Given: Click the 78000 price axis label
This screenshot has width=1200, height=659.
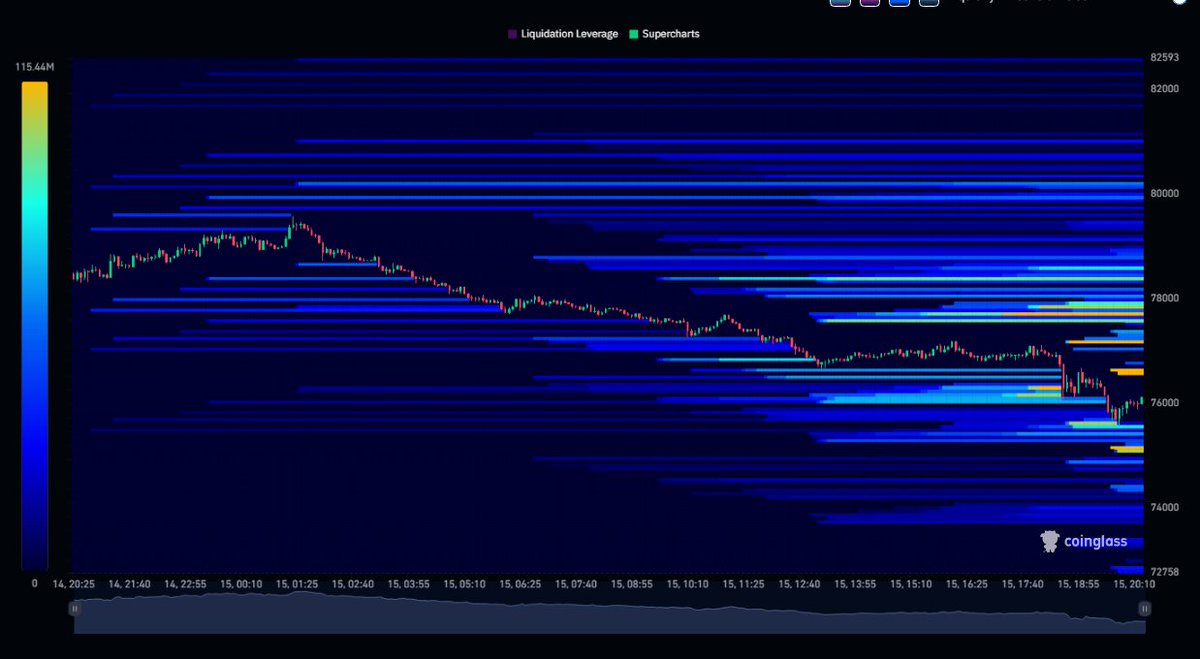Looking at the screenshot, I should point(1165,298).
